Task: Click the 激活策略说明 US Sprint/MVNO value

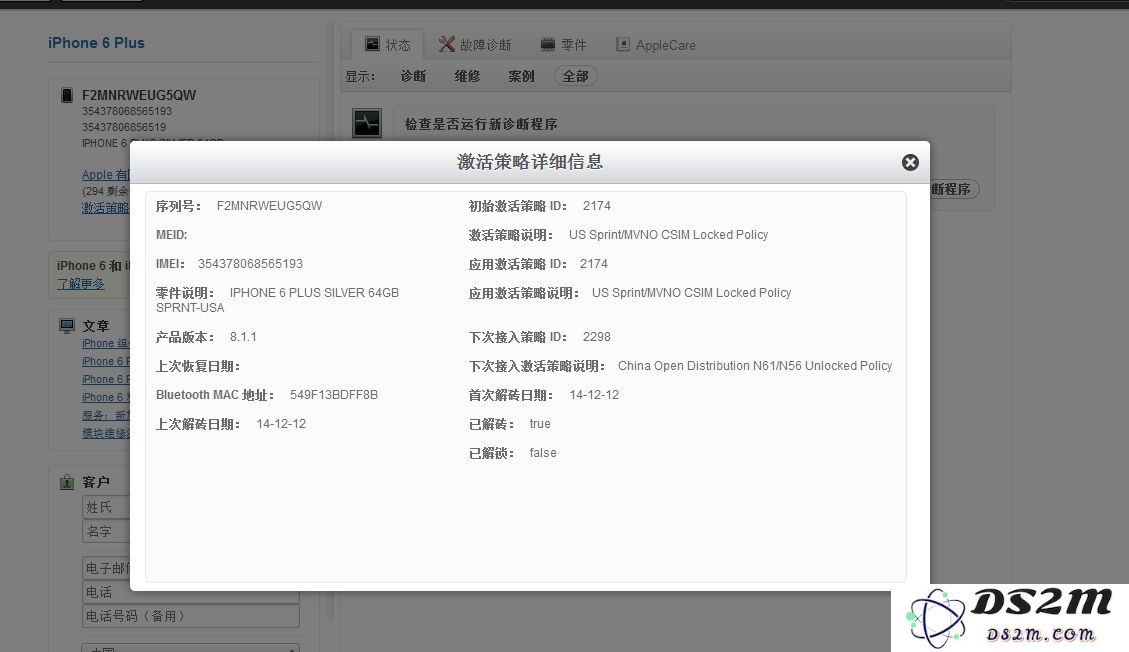Action: (669, 235)
